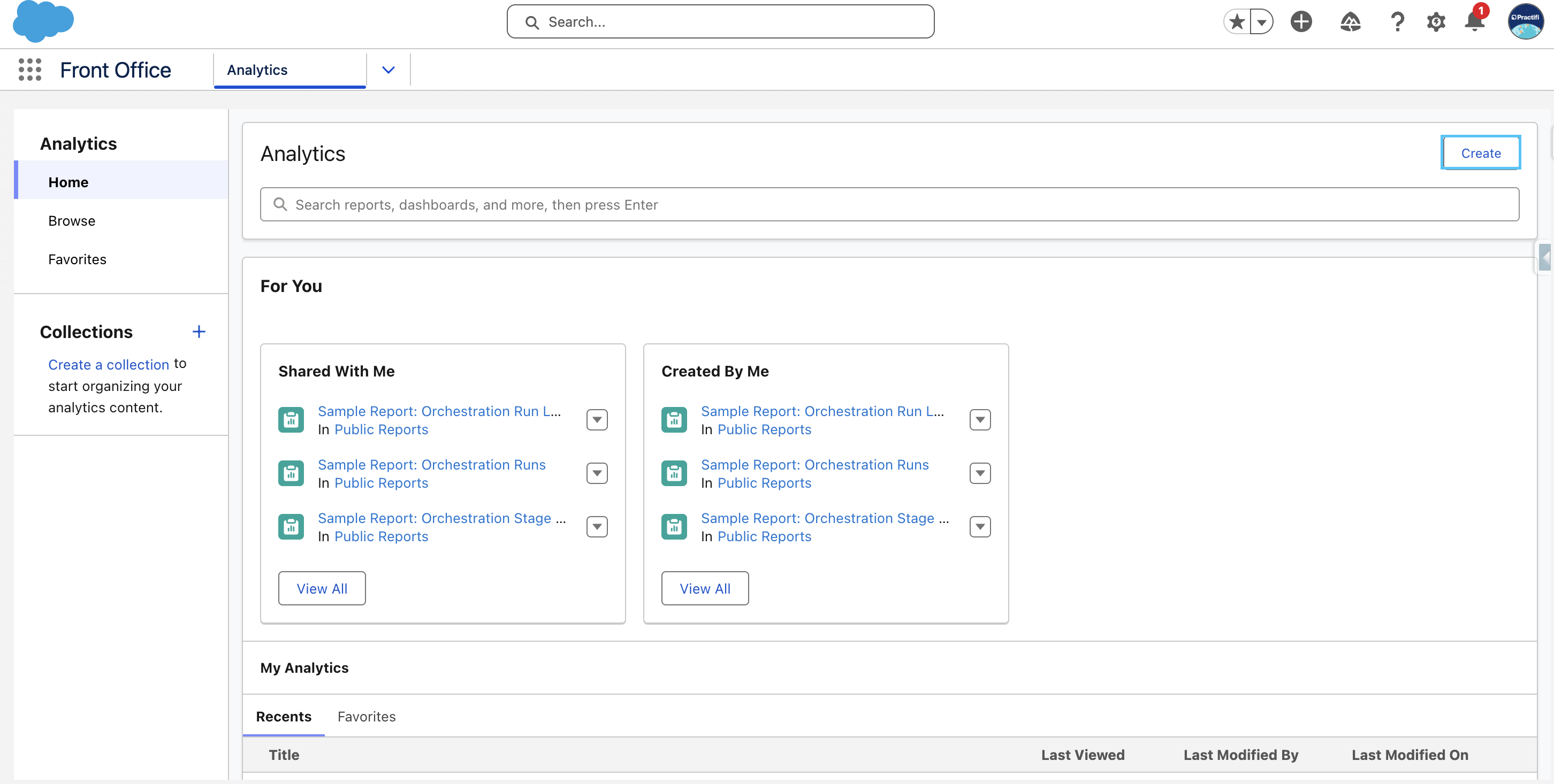Open Public Reports folder under Shared Orchestration Run L...

381,429
